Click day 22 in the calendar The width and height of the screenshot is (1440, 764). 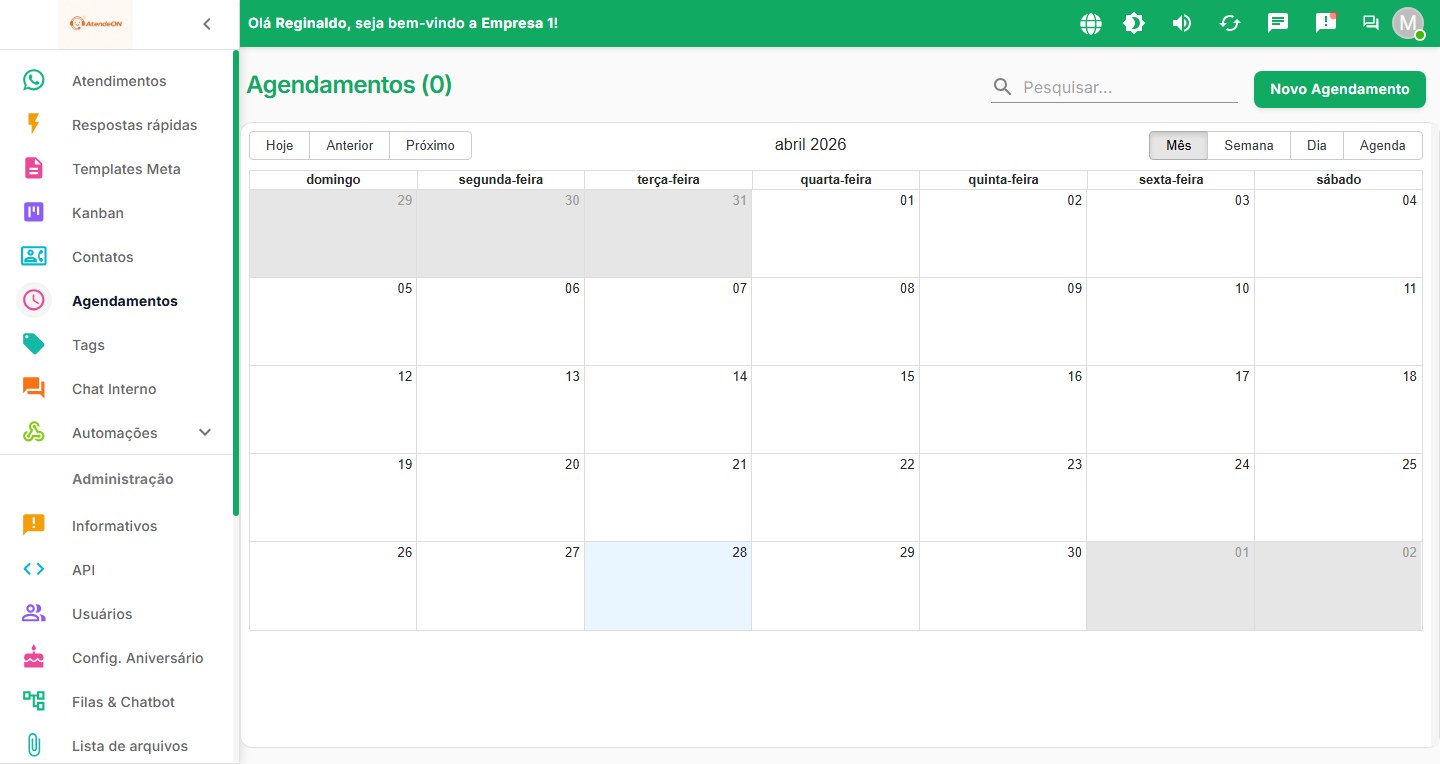click(x=835, y=497)
